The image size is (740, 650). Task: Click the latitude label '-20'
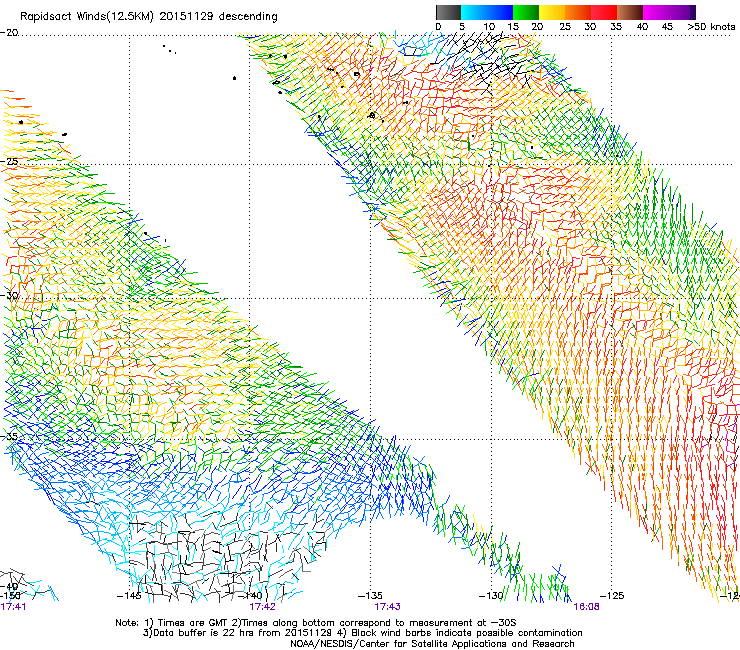(9, 33)
